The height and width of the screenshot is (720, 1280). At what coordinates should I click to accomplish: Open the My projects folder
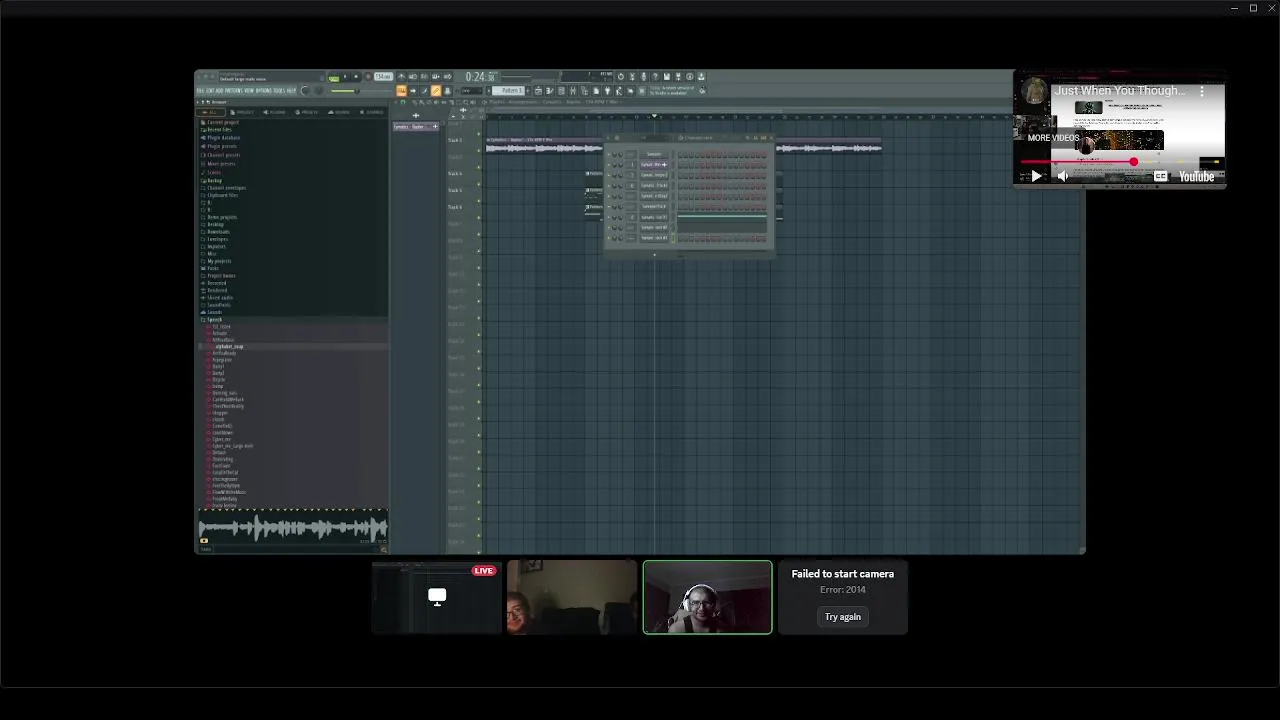218,261
